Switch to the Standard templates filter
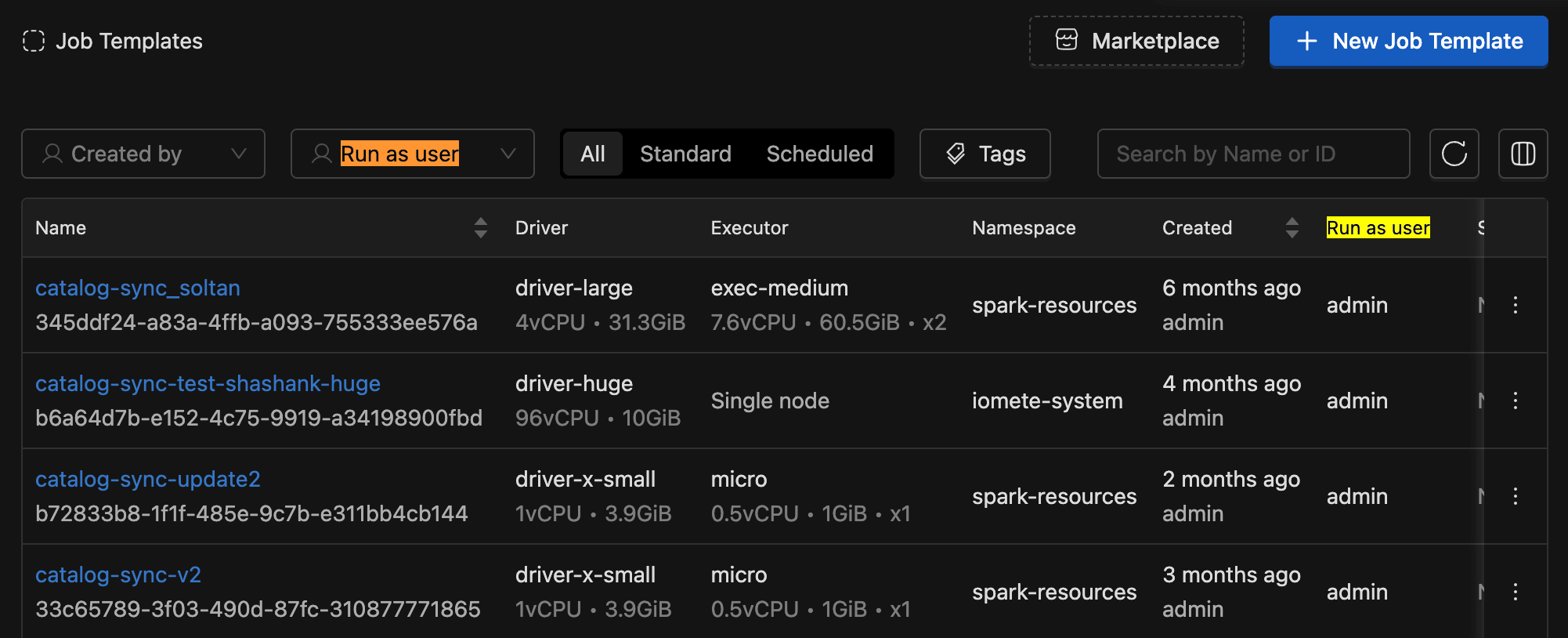 click(685, 154)
